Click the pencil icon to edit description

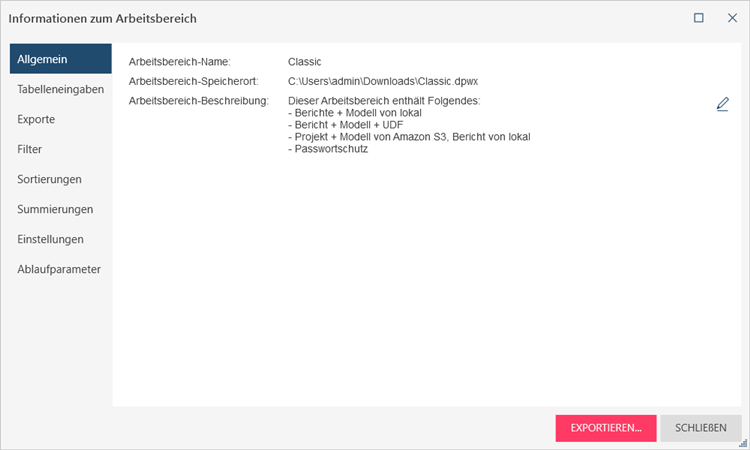[722, 104]
